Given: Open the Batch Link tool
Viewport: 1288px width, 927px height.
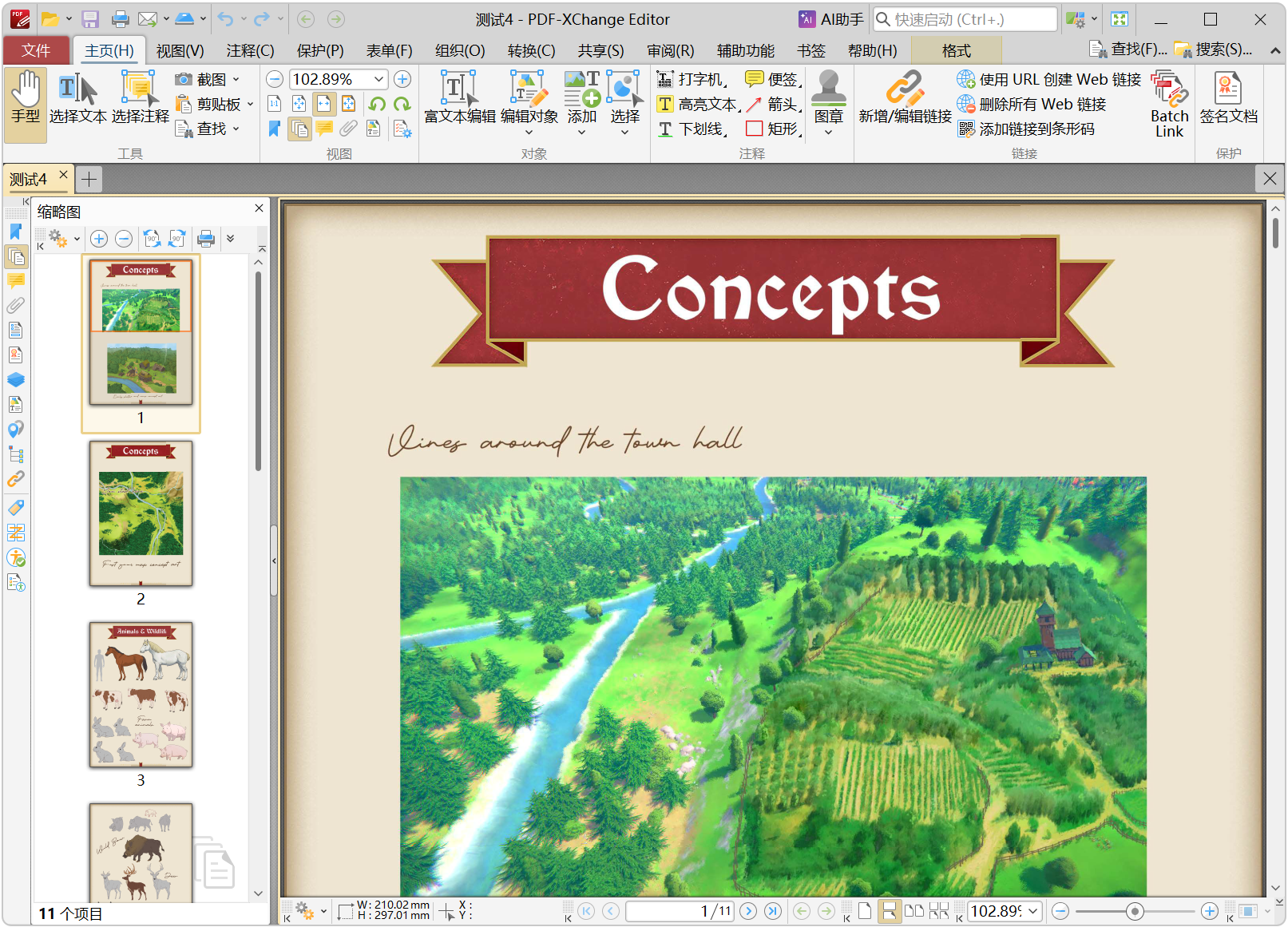Looking at the screenshot, I should pyautogui.click(x=1169, y=104).
